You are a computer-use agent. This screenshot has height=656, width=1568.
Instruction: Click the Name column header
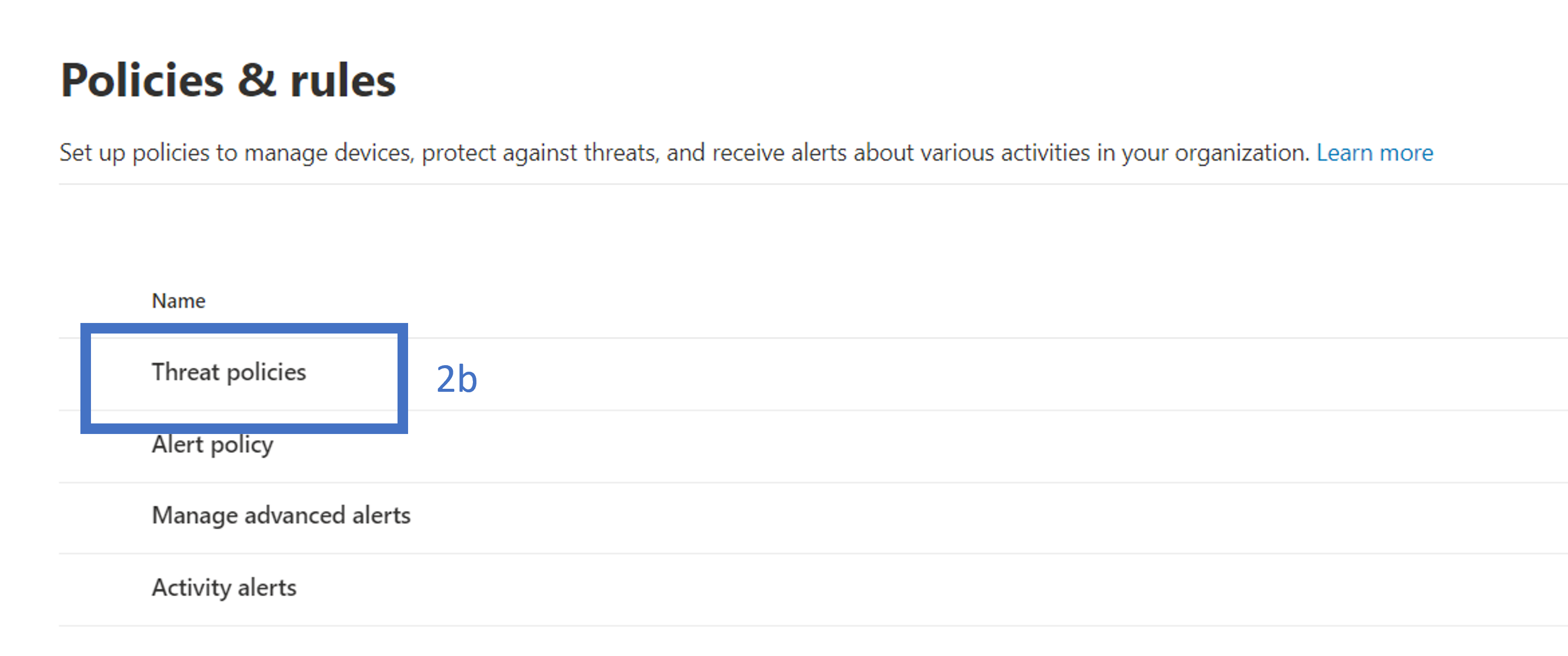[178, 300]
